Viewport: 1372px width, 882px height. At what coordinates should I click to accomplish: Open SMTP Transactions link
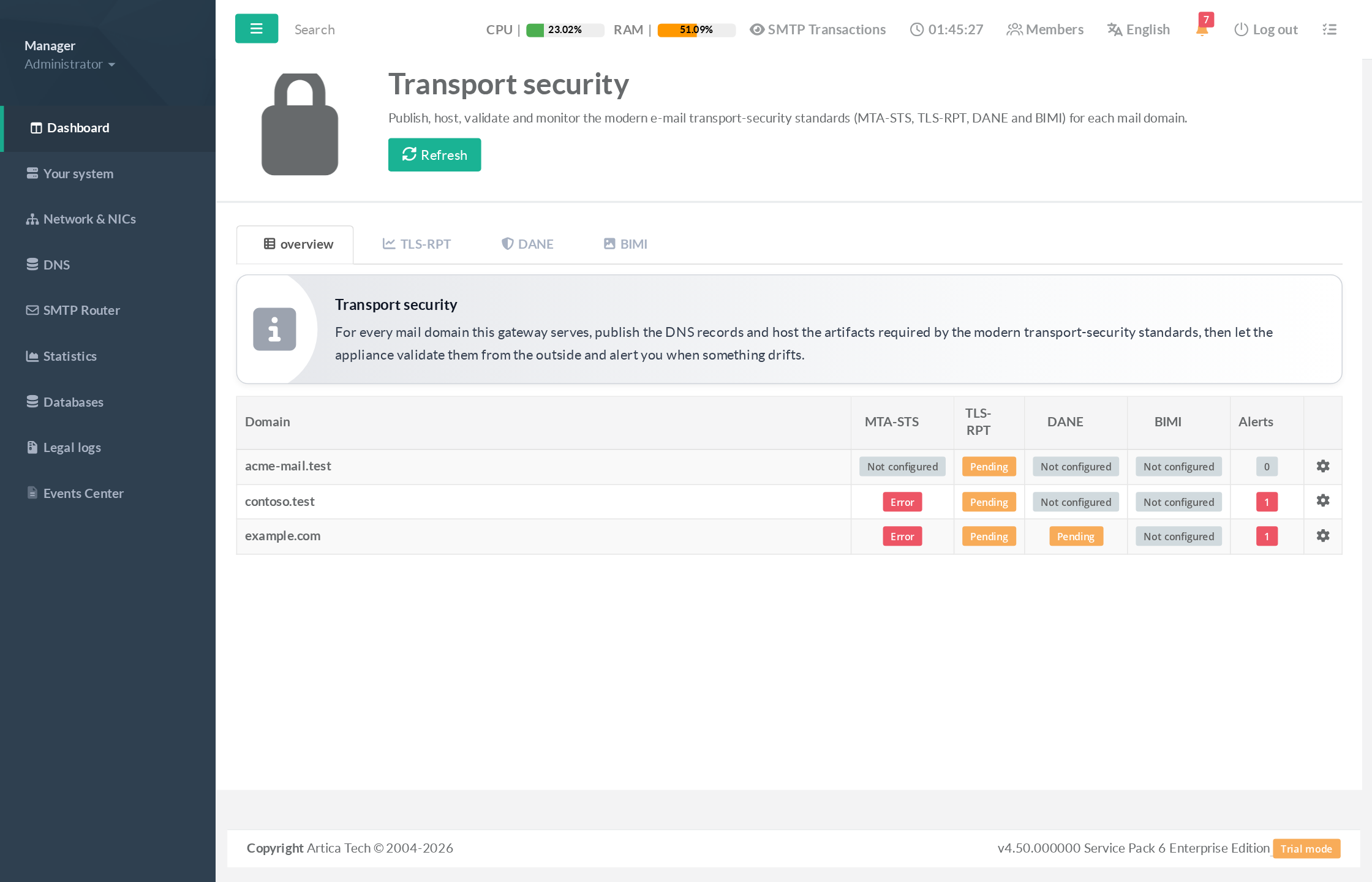coord(818,29)
